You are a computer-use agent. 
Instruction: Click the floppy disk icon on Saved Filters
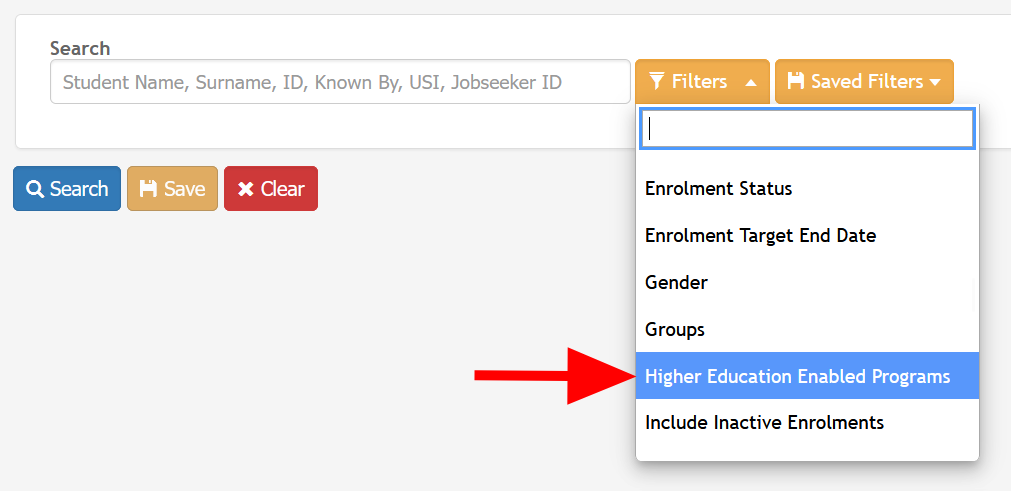(796, 81)
